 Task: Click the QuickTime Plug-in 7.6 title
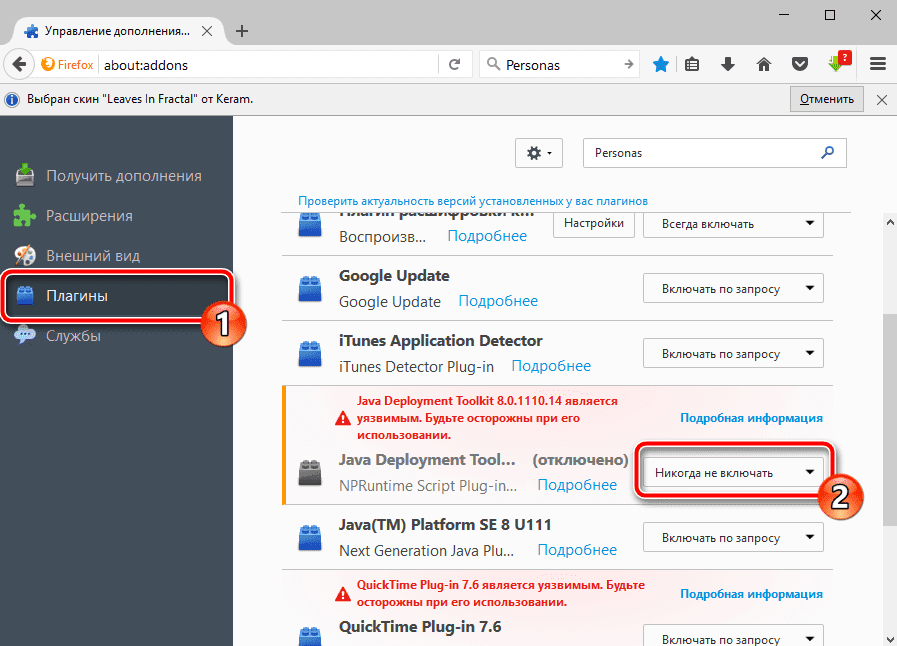(x=420, y=627)
